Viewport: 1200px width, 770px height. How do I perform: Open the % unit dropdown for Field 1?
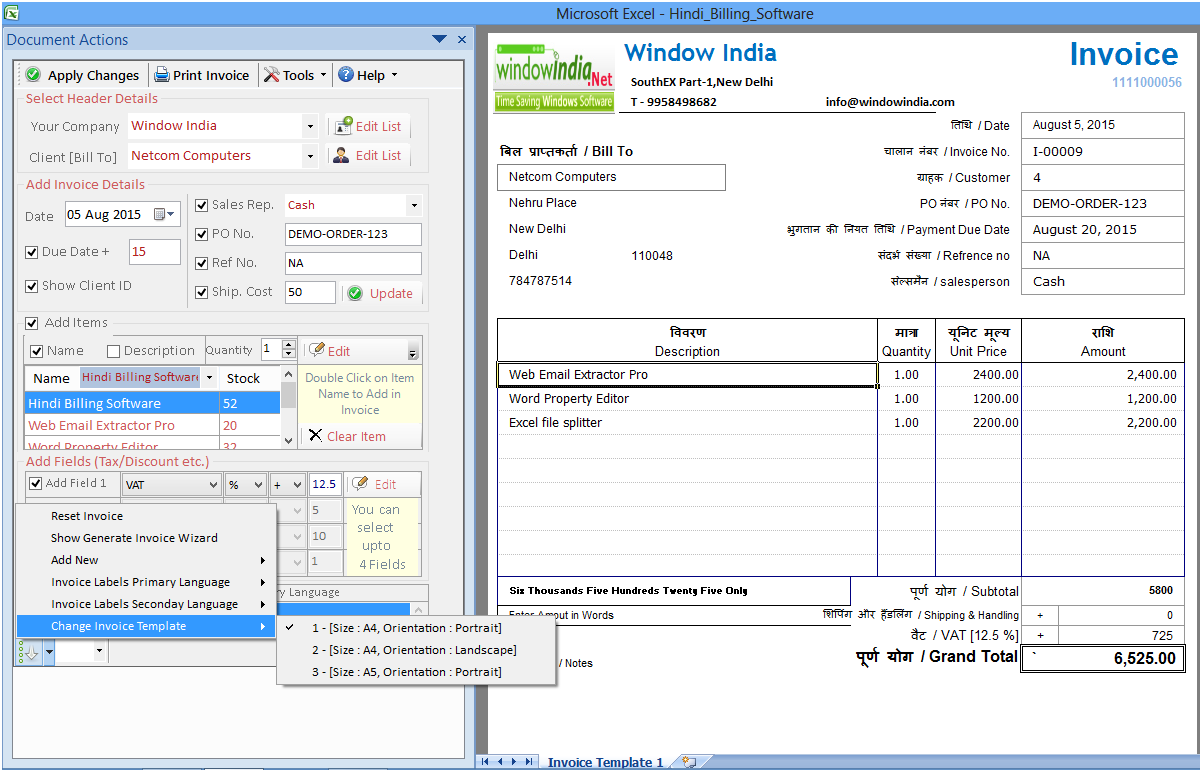(x=257, y=485)
